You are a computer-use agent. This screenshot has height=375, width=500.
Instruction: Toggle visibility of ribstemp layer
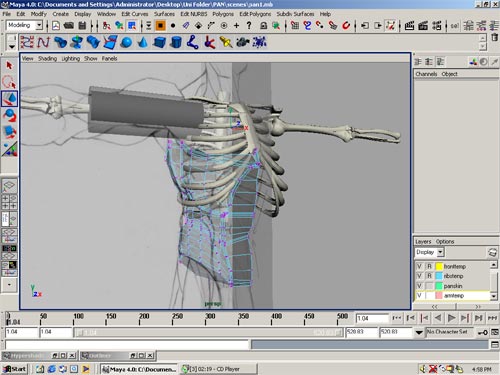tap(419, 276)
